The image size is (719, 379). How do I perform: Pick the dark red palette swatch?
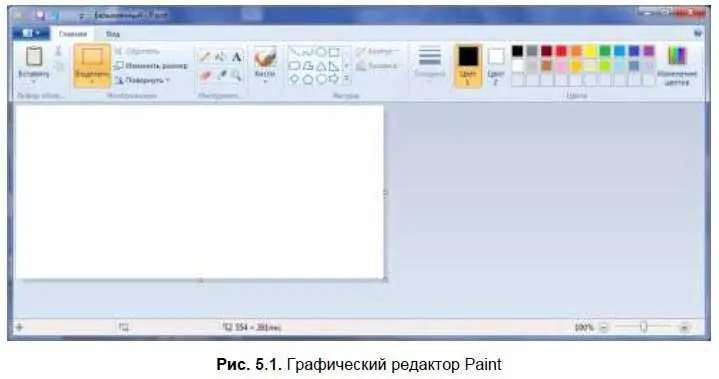pyautogui.click(x=547, y=51)
